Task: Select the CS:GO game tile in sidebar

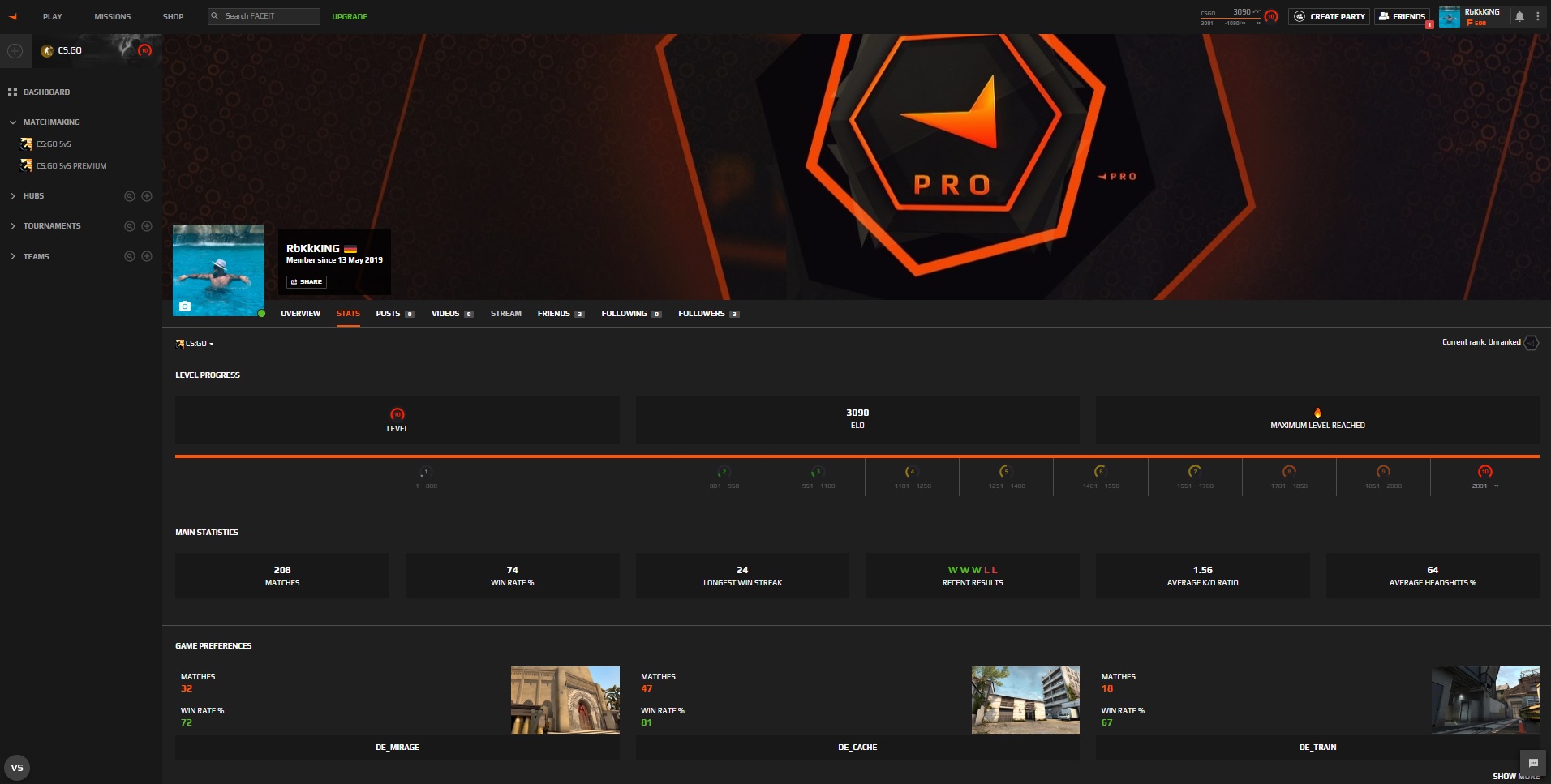Action: (x=97, y=50)
